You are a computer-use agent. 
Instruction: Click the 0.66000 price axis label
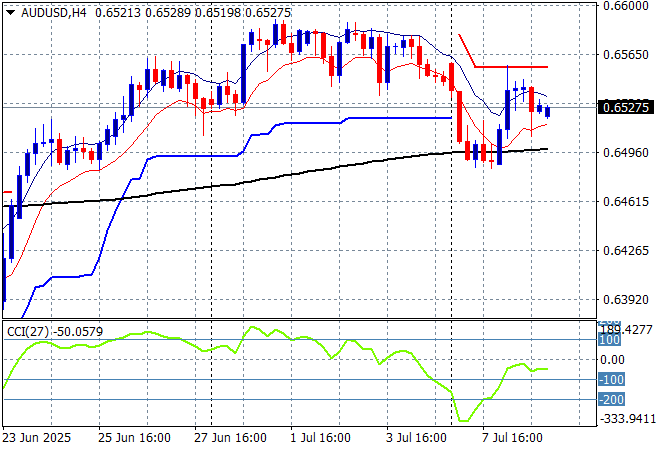point(626,6)
